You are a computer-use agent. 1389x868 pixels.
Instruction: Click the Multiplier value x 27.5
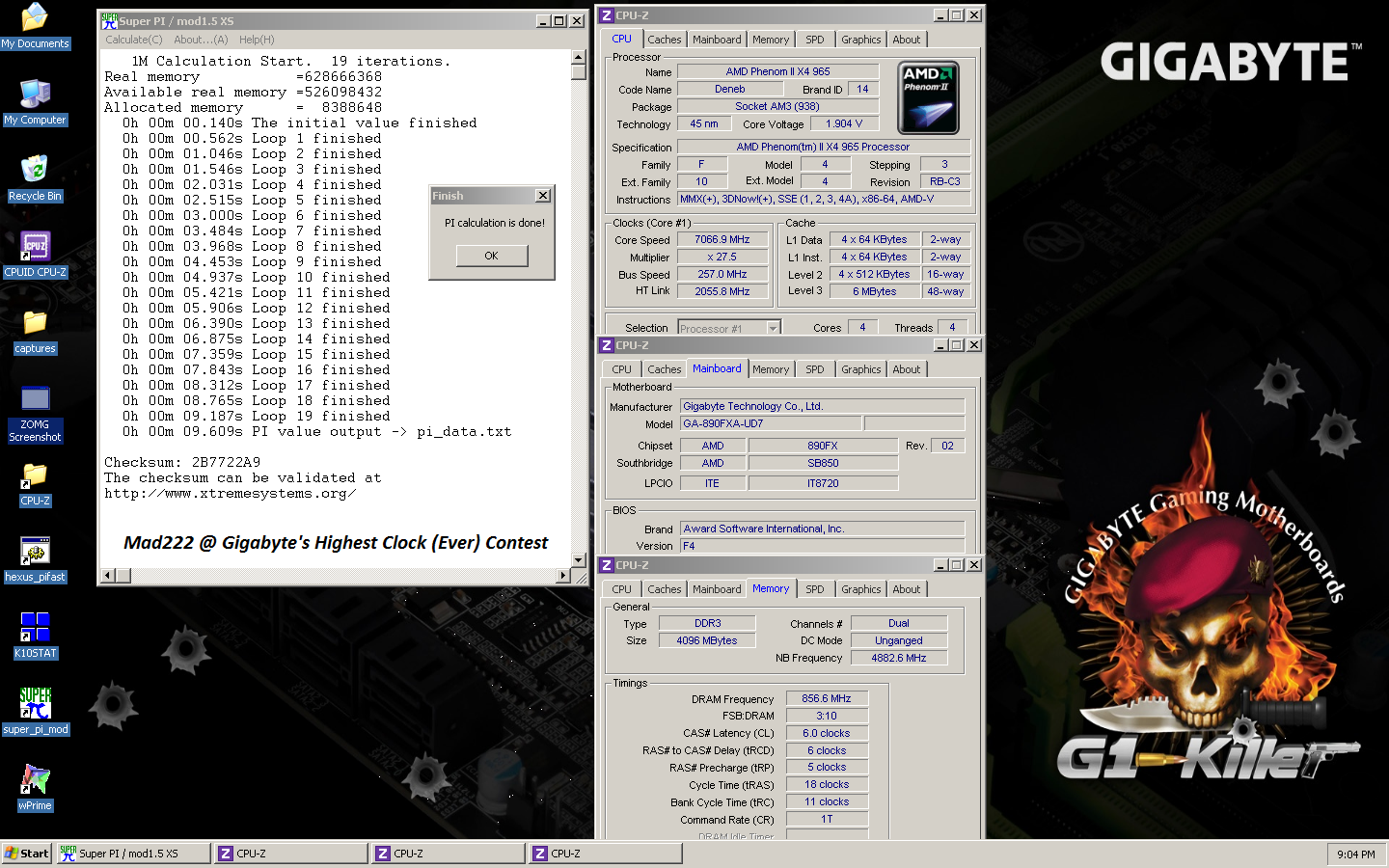coord(722,257)
